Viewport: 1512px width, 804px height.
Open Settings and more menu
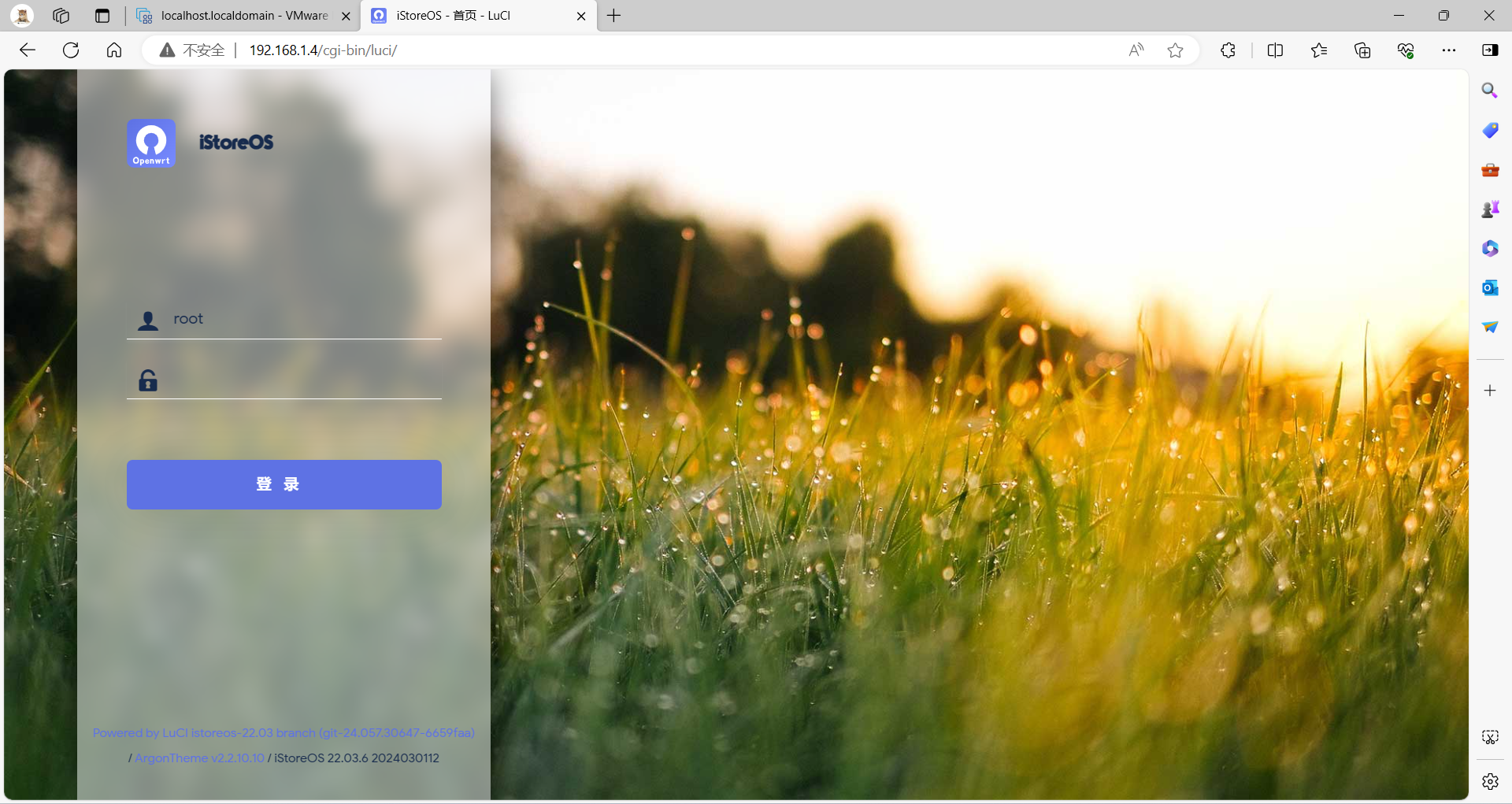pos(1448,50)
